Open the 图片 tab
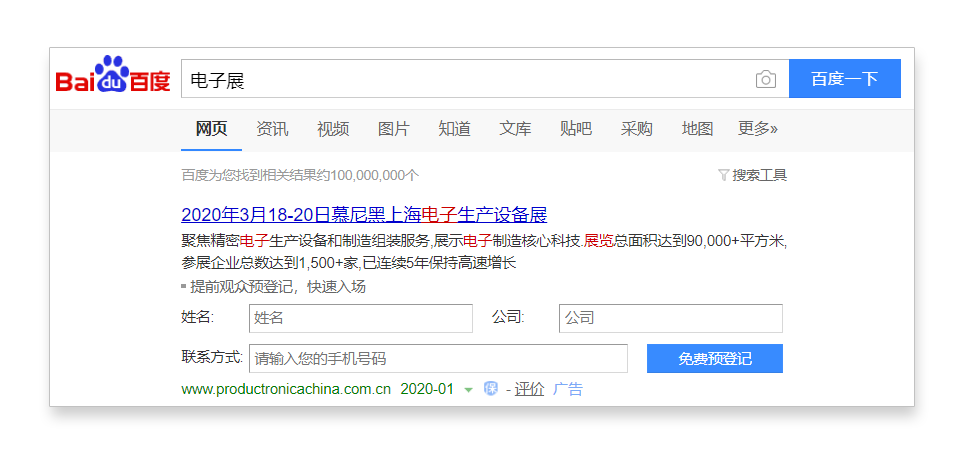The width and height of the screenshot is (964, 454). 393,129
